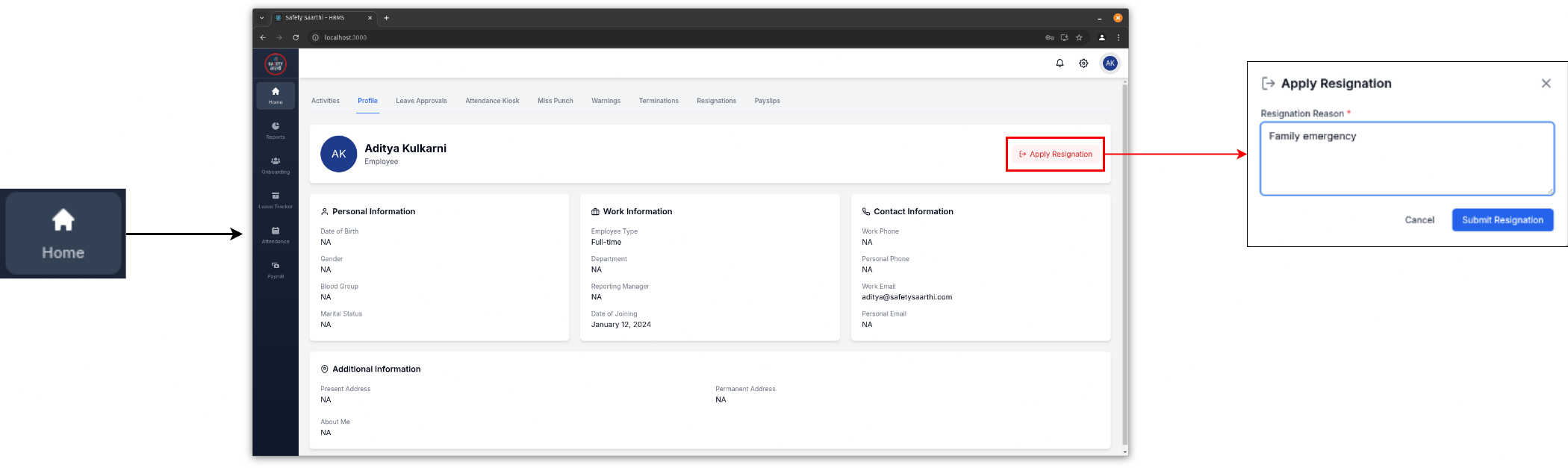Image resolution: width=1568 pixels, height=468 pixels.
Task: Open Onboarding in the sidebar
Action: tap(276, 165)
